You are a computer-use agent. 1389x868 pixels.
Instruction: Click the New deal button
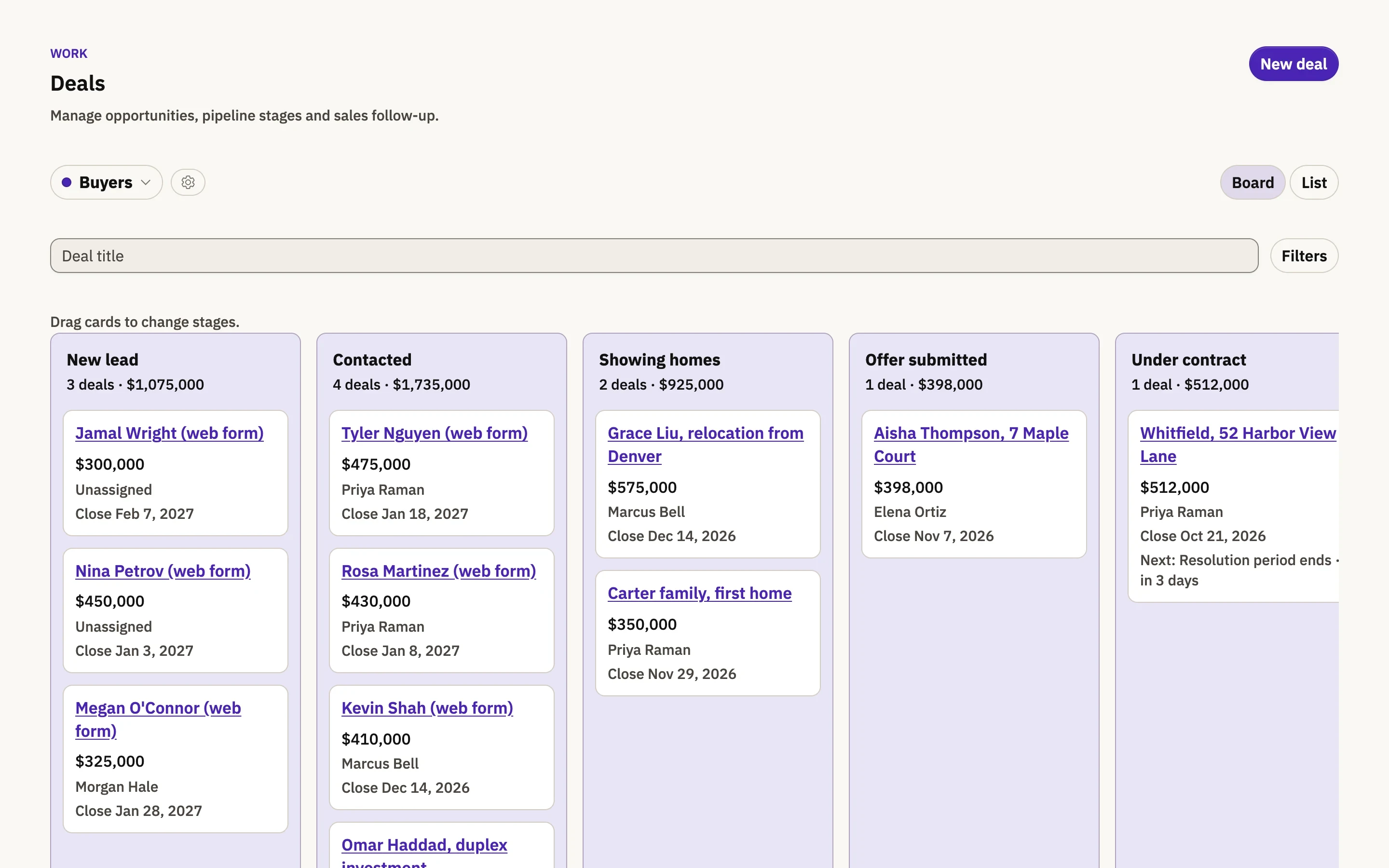1293,64
